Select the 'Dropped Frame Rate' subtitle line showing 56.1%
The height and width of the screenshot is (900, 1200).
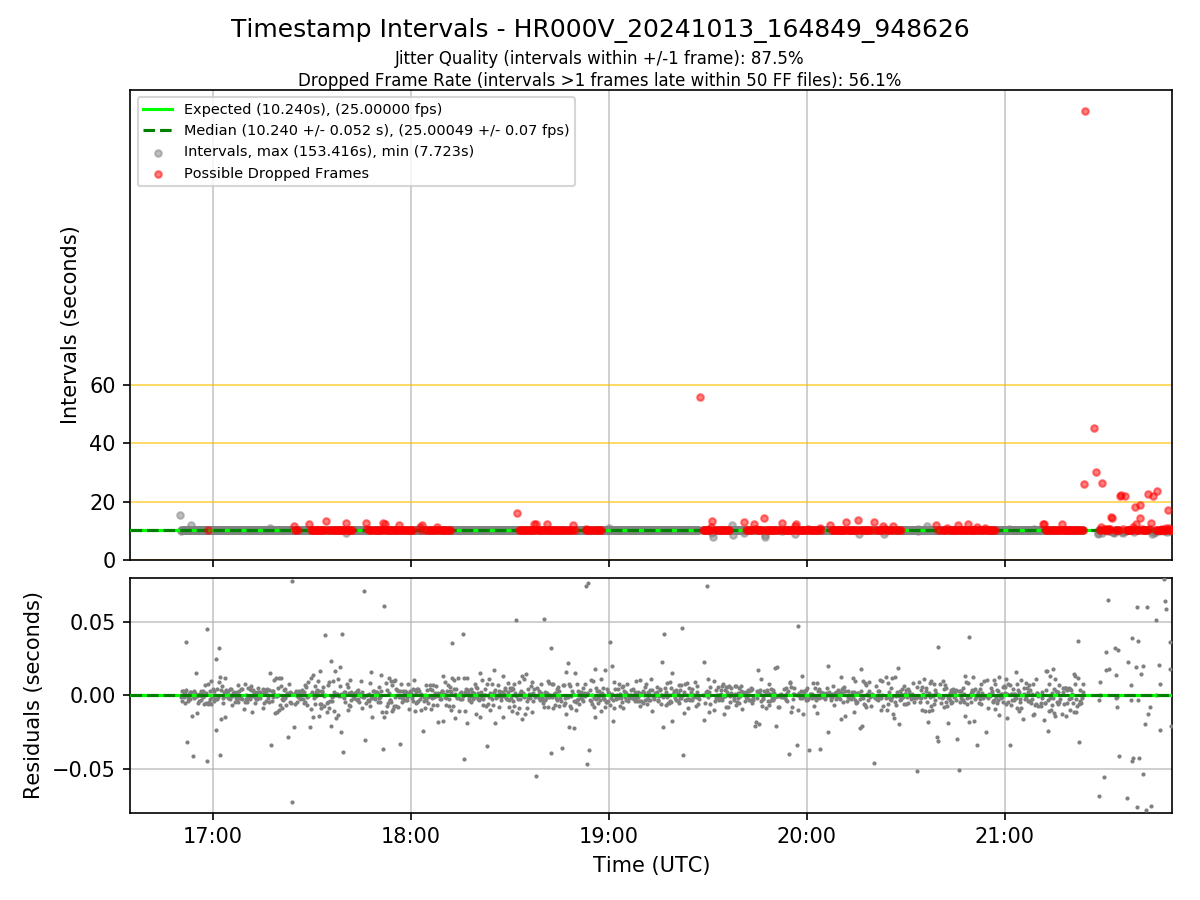click(599, 80)
